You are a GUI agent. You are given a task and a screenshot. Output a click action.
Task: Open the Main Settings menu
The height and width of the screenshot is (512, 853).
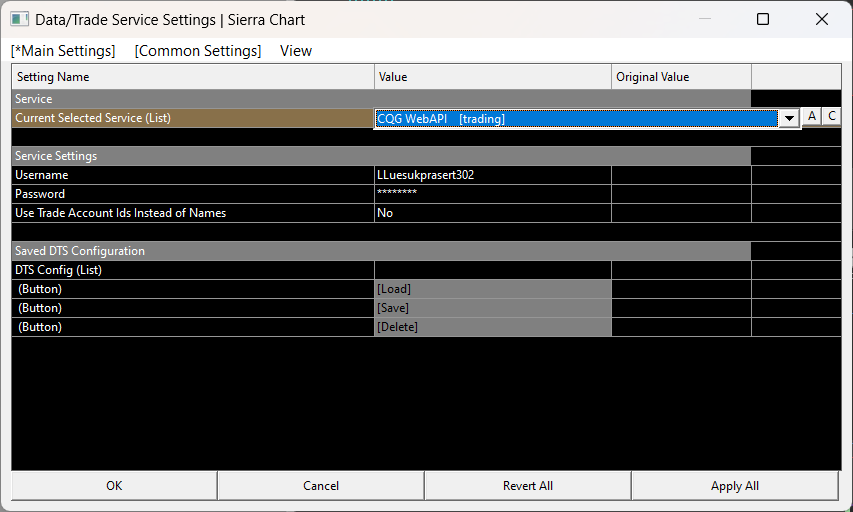(x=63, y=51)
